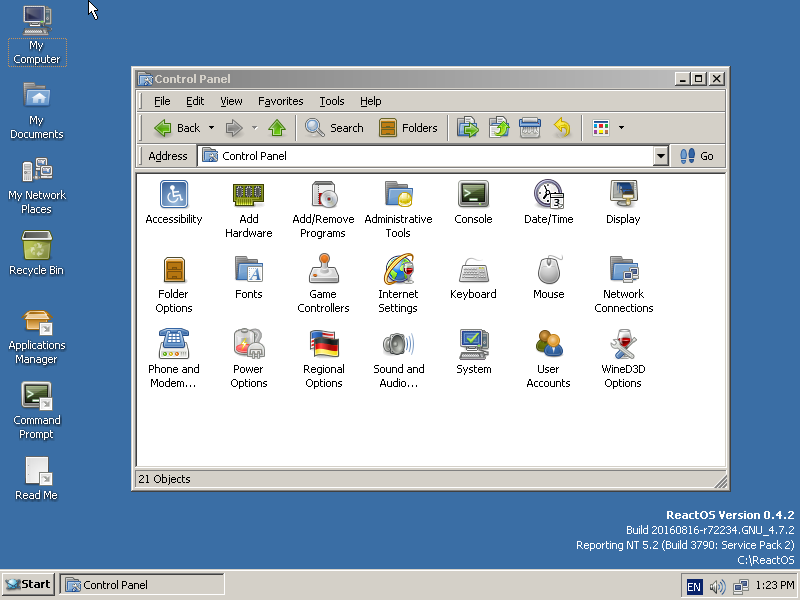Click the Search button
Screen dimensions: 800x600
click(x=334, y=128)
